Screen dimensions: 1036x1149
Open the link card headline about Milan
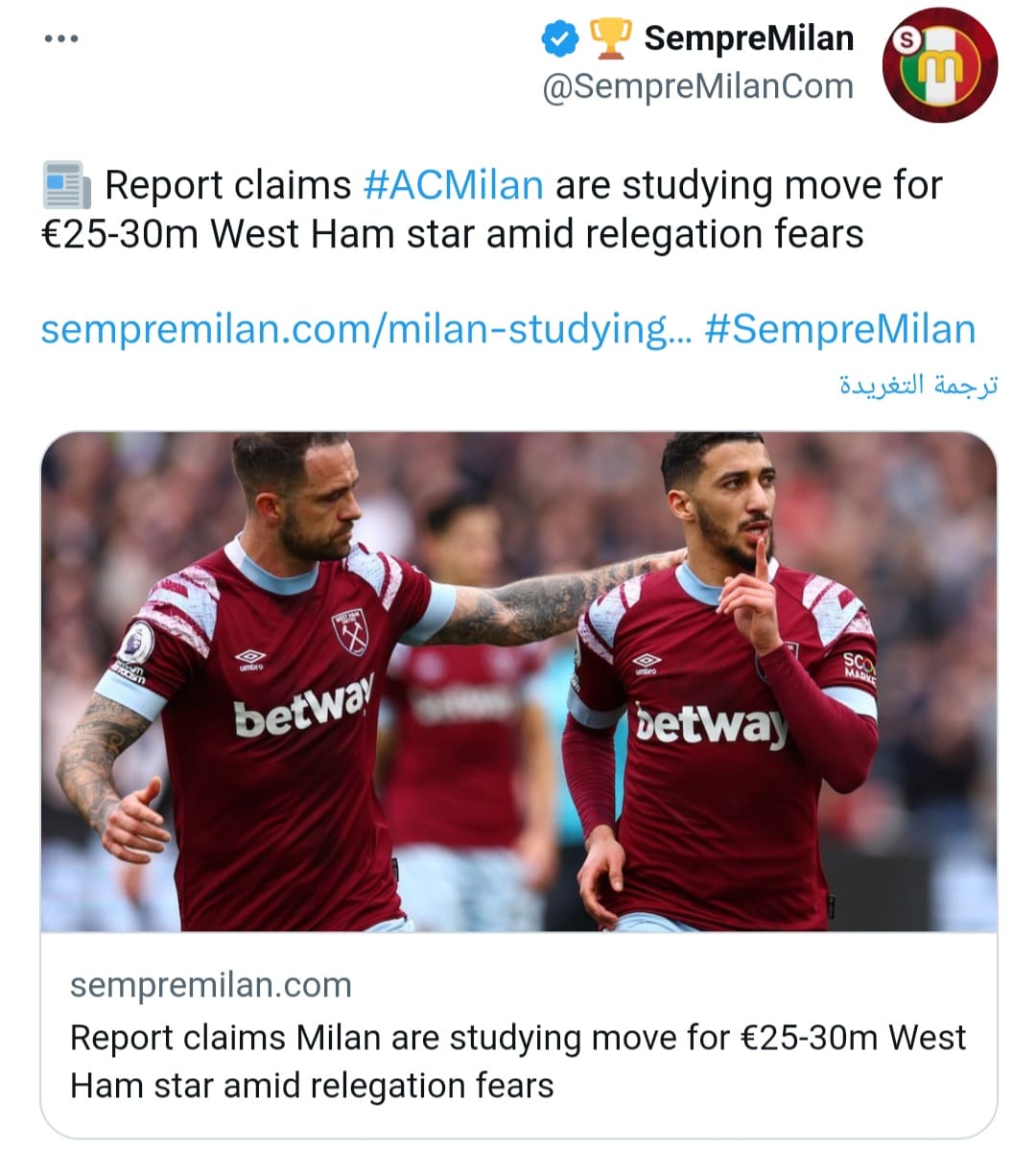pos(518,1061)
